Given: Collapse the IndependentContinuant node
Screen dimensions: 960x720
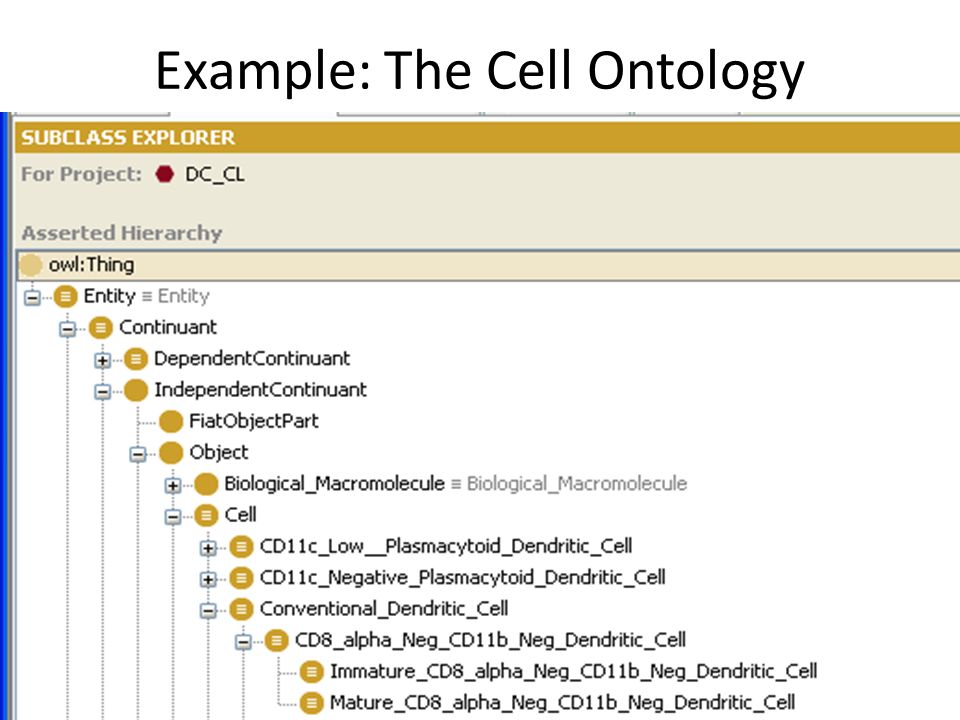Looking at the screenshot, I should 102,391.
